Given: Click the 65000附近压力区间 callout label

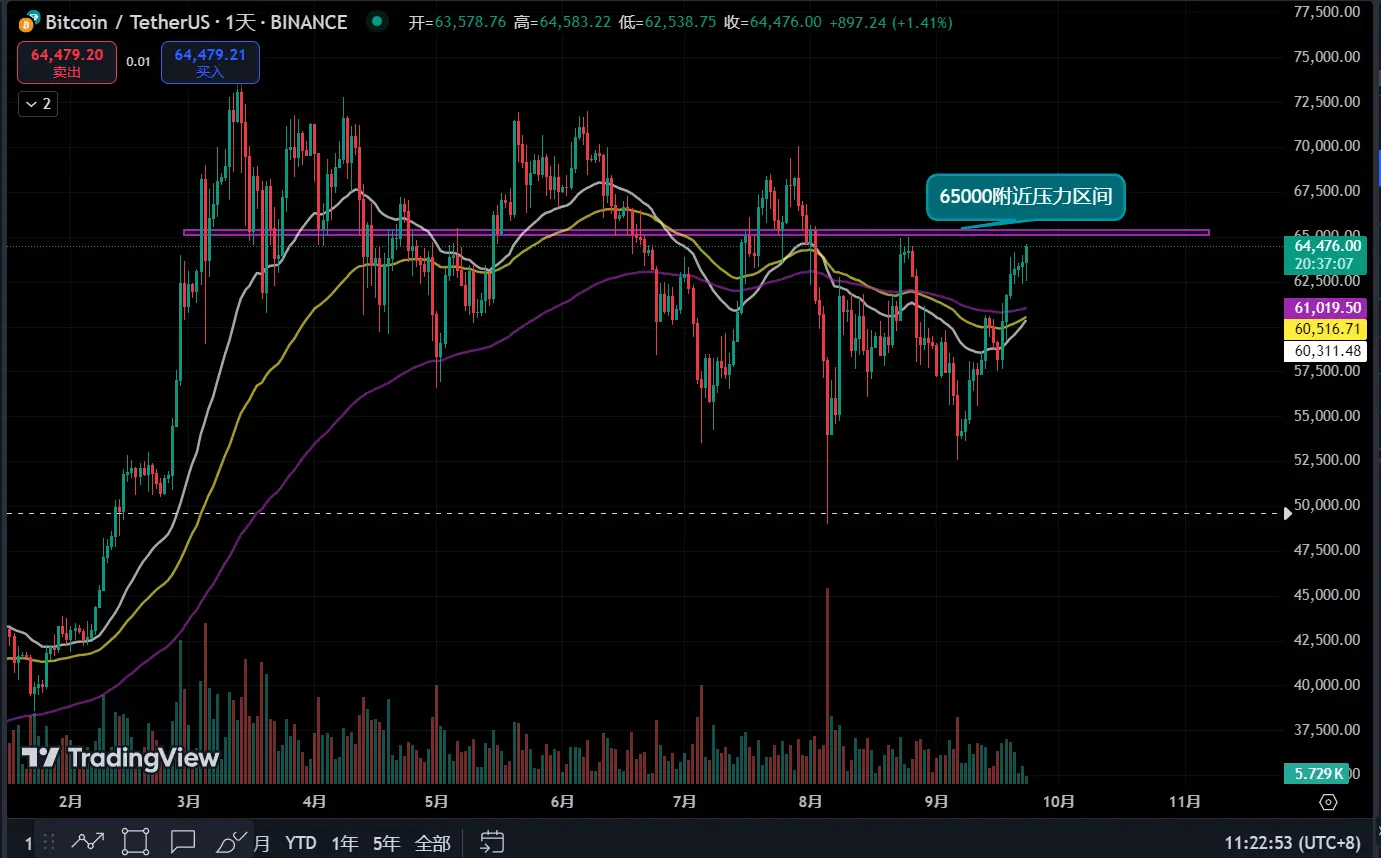Looking at the screenshot, I should 1027,197.
